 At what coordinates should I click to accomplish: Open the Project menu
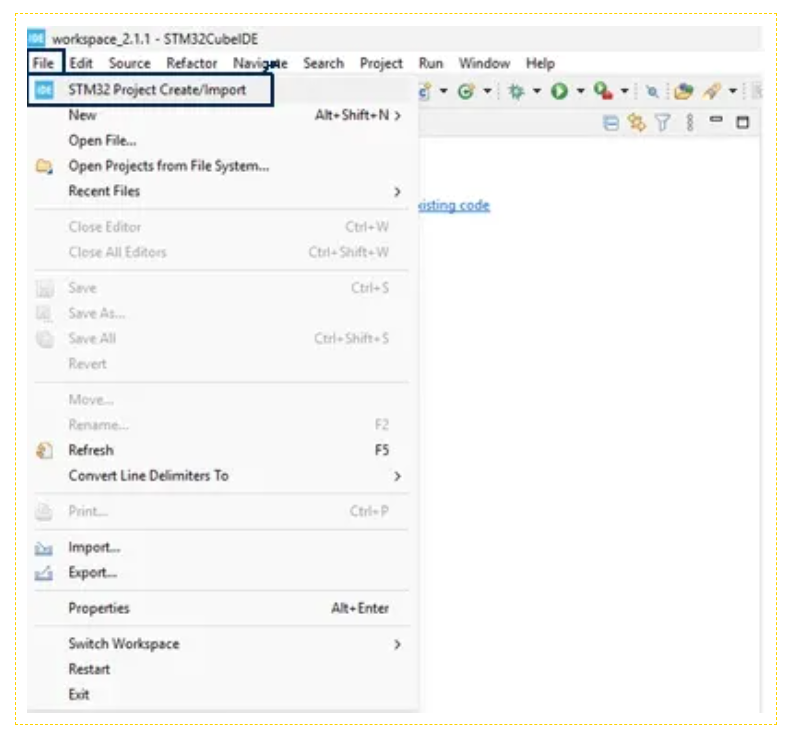pyautogui.click(x=381, y=63)
